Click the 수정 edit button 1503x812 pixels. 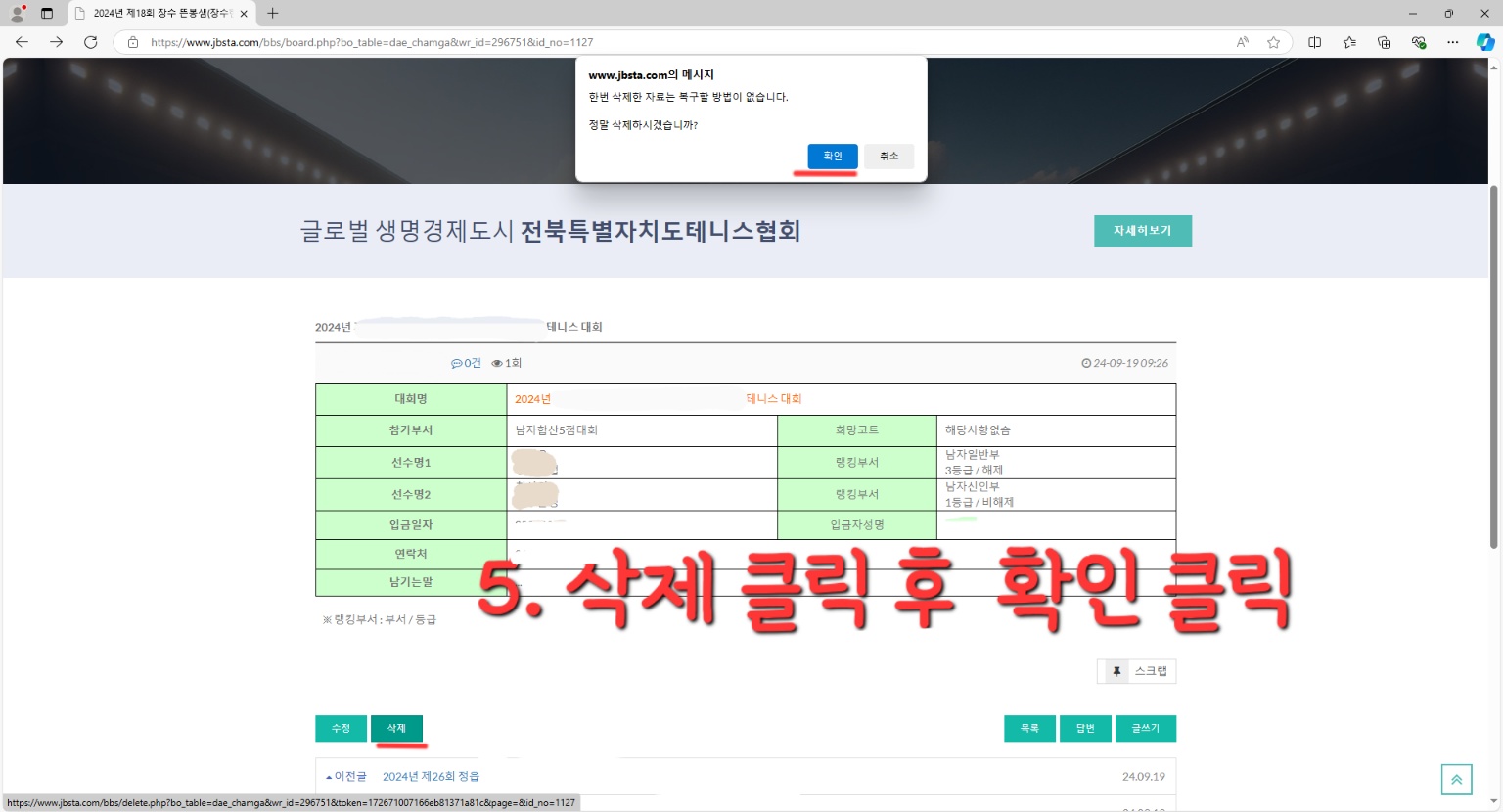click(x=341, y=729)
